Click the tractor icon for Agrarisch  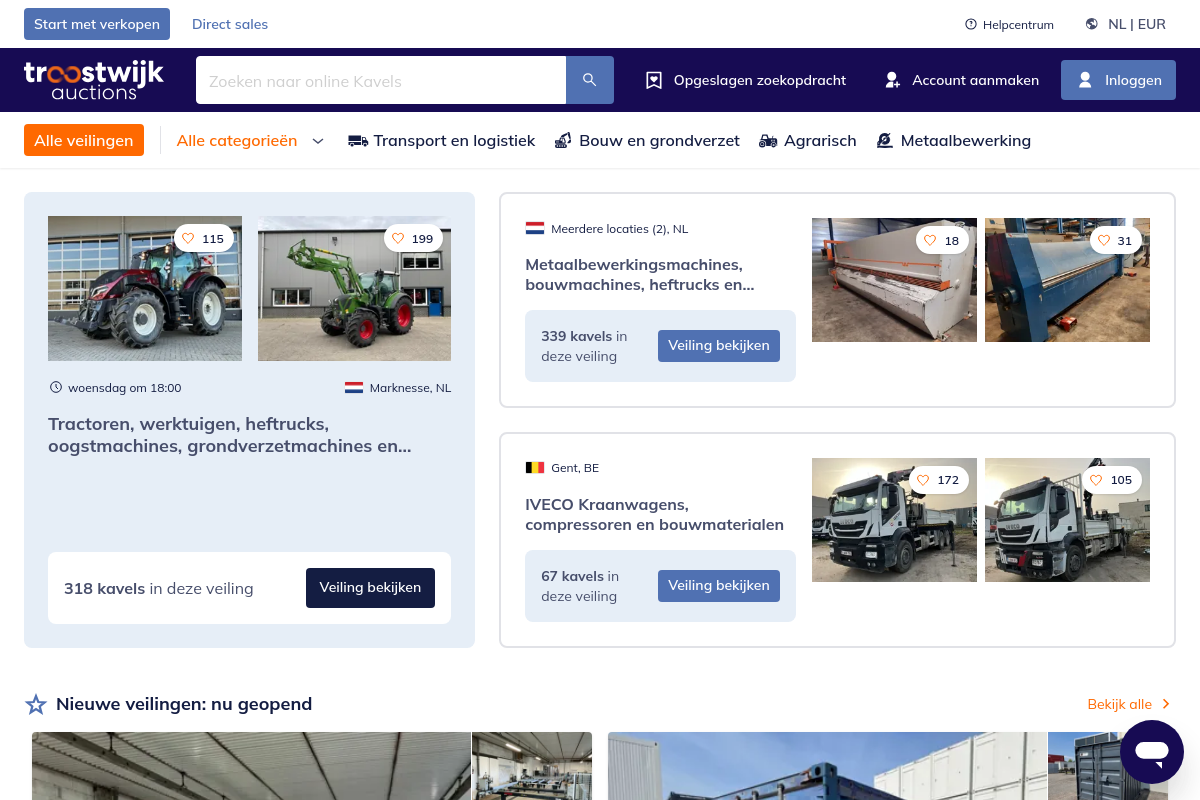pos(768,141)
